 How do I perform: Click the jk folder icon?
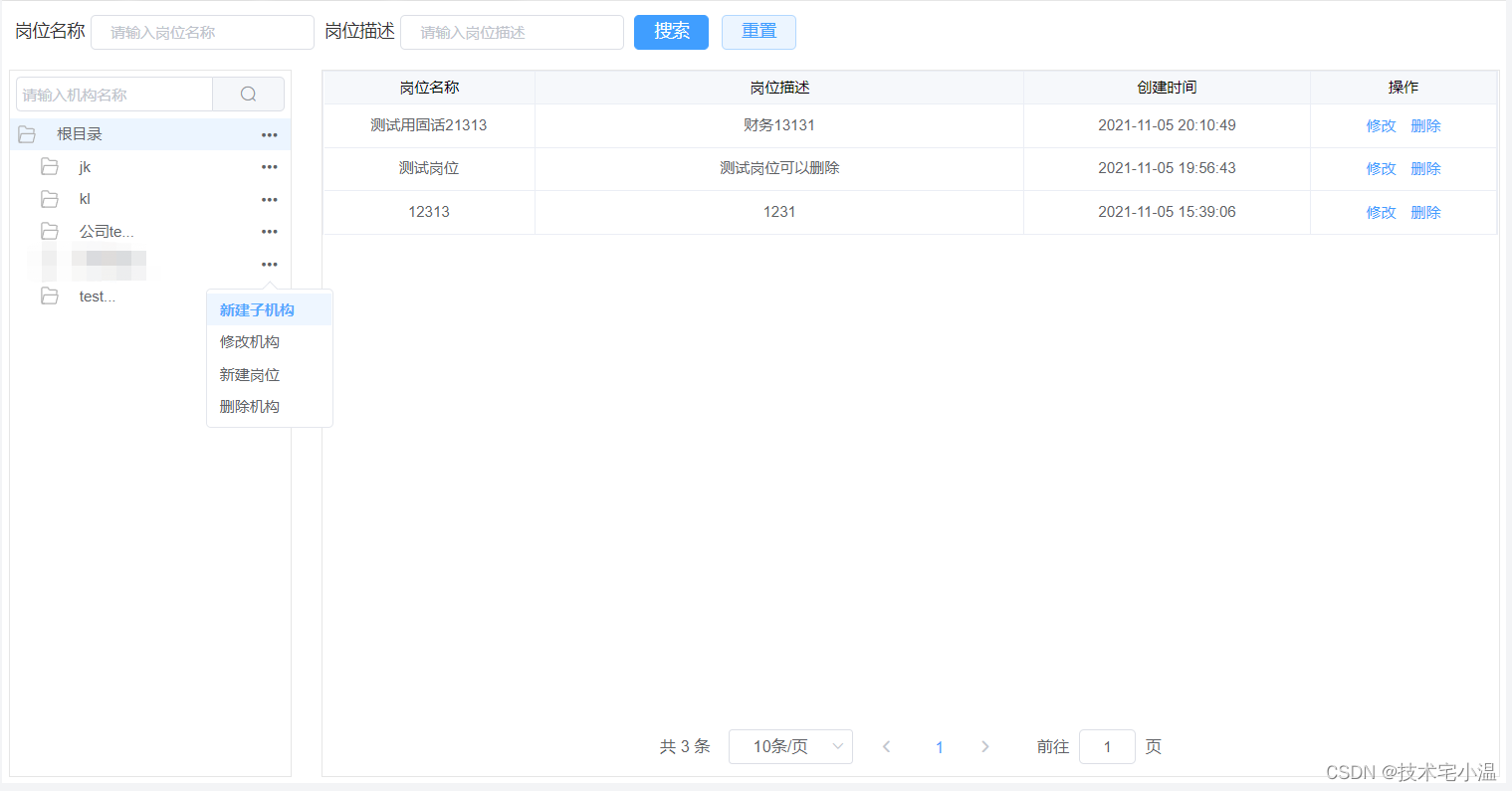click(49, 167)
